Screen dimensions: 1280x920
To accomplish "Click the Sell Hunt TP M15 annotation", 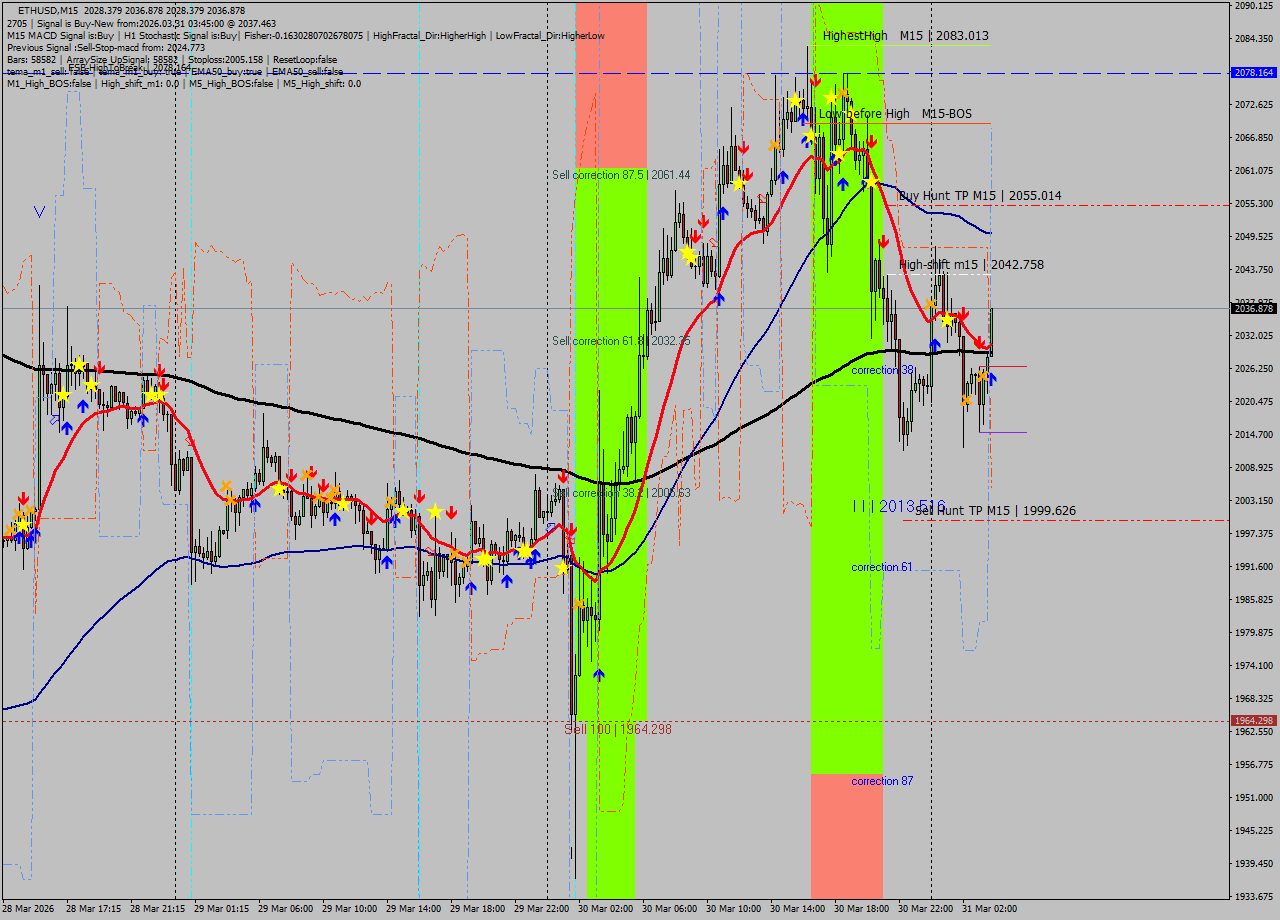I will [x=995, y=510].
